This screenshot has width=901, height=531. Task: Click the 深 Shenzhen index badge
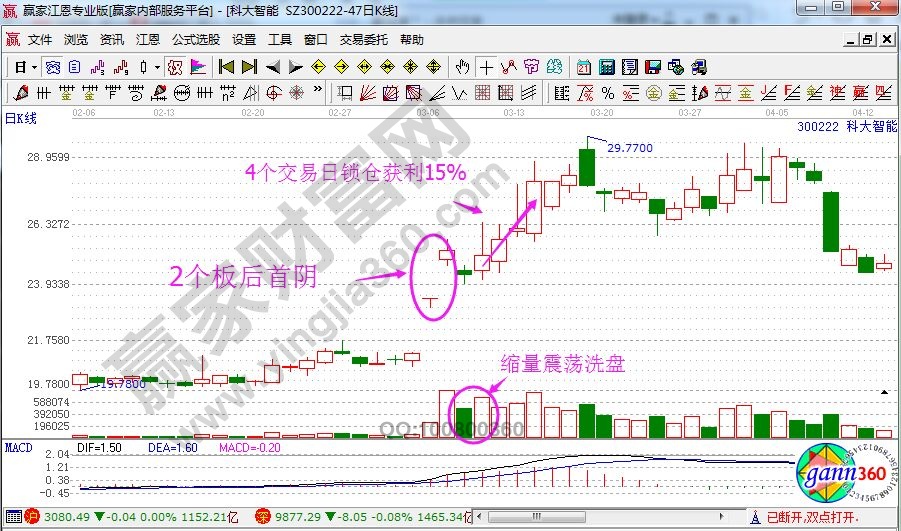(x=263, y=517)
